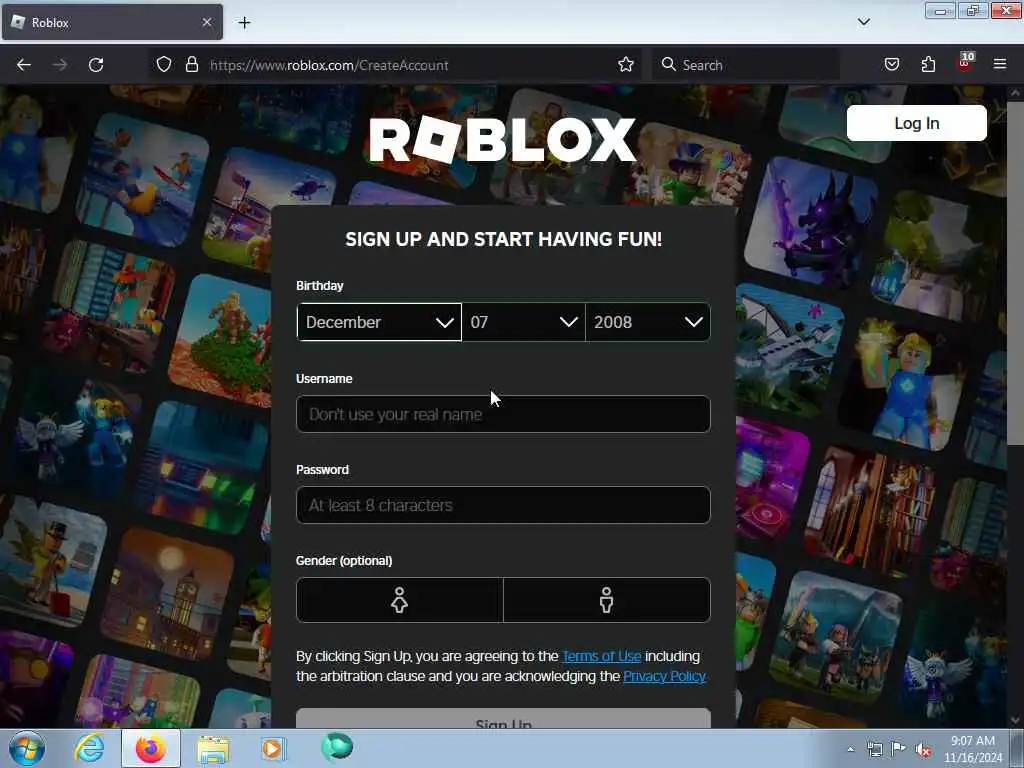Open the birthday month dropdown showing December

pyautogui.click(x=379, y=322)
